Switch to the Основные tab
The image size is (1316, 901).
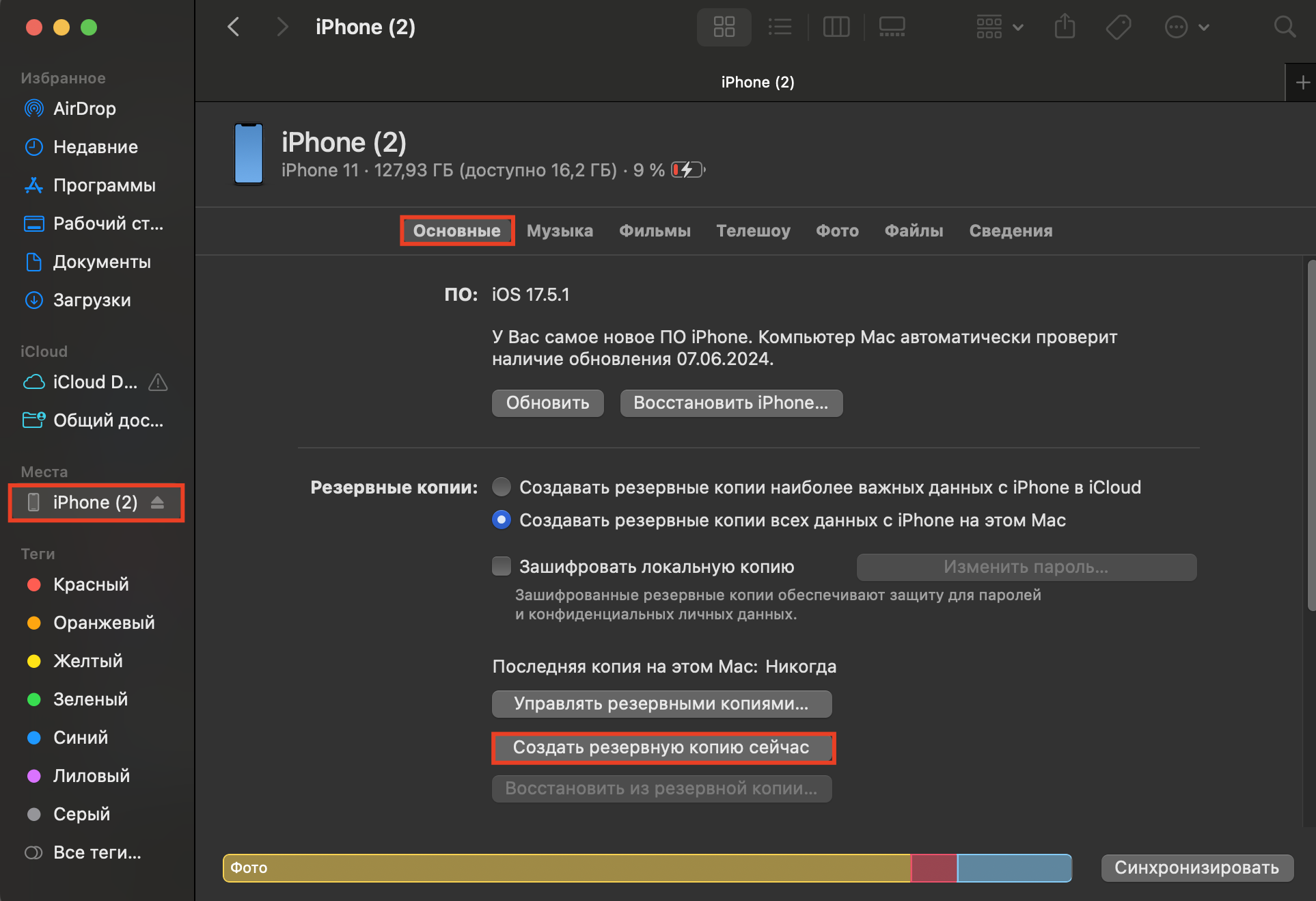coord(457,231)
